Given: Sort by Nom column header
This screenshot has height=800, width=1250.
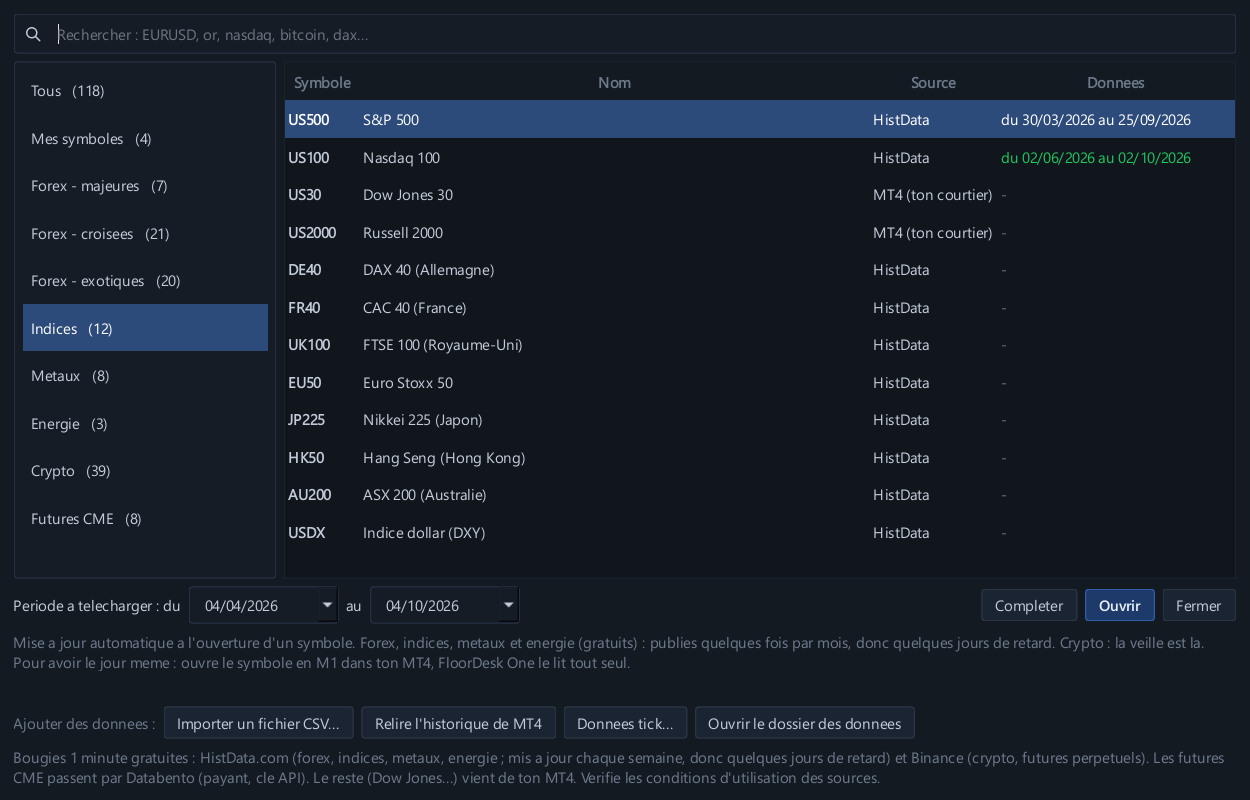Looking at the screenshot, I should click(x=614, y=83).
